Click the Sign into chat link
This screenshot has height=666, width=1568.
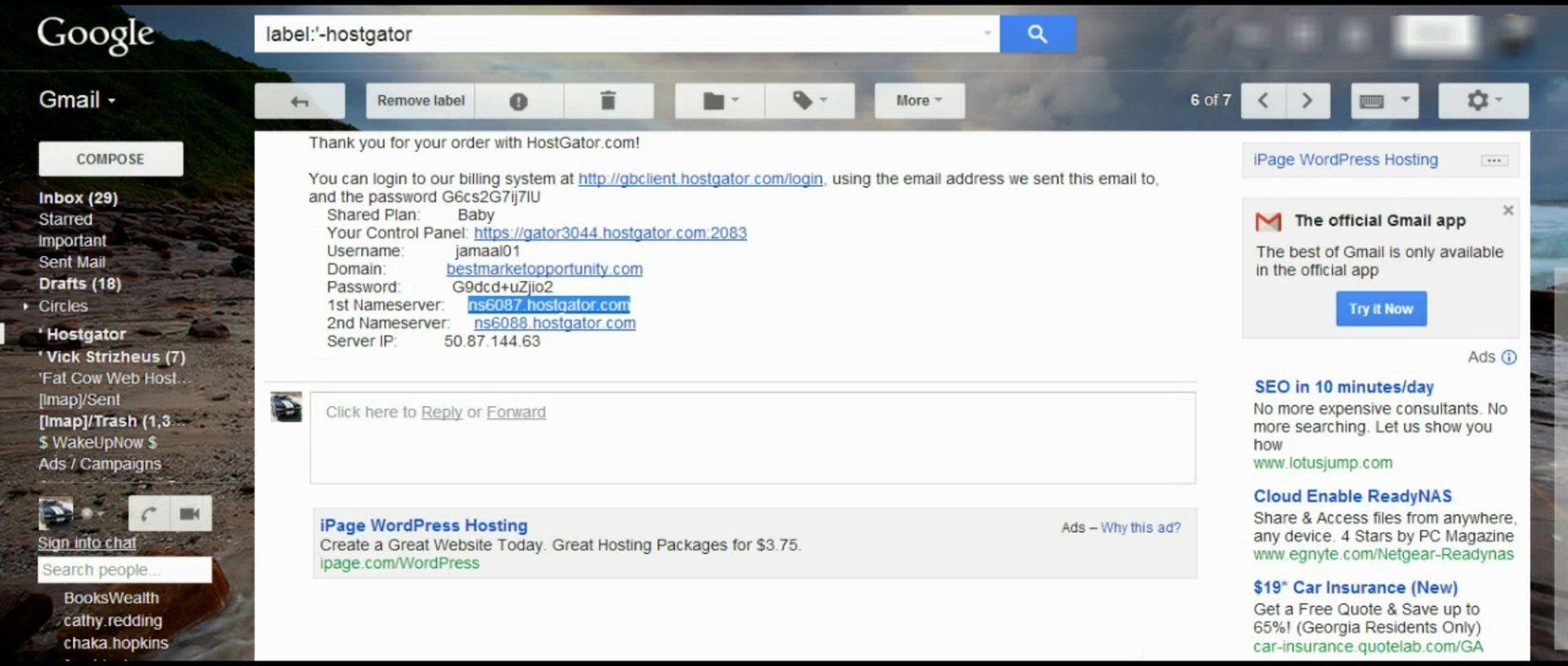(x=87, y=543)
